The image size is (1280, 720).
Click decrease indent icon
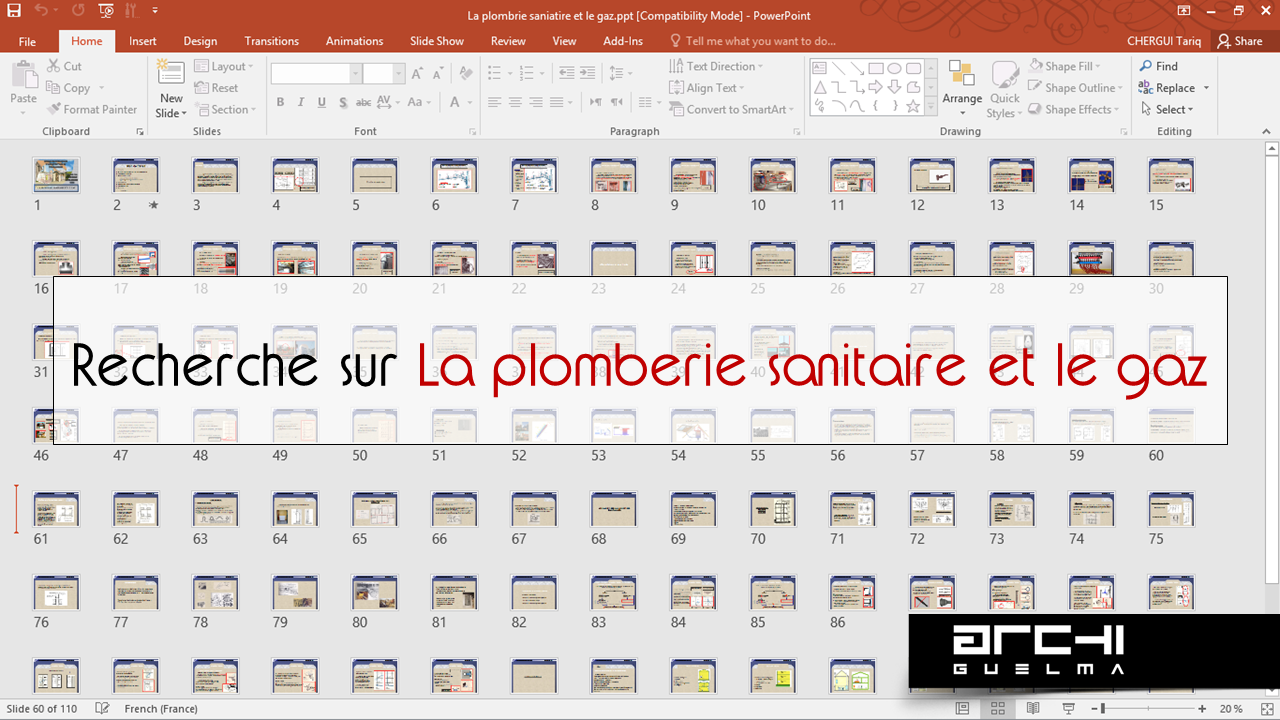(x=567, y=73)
